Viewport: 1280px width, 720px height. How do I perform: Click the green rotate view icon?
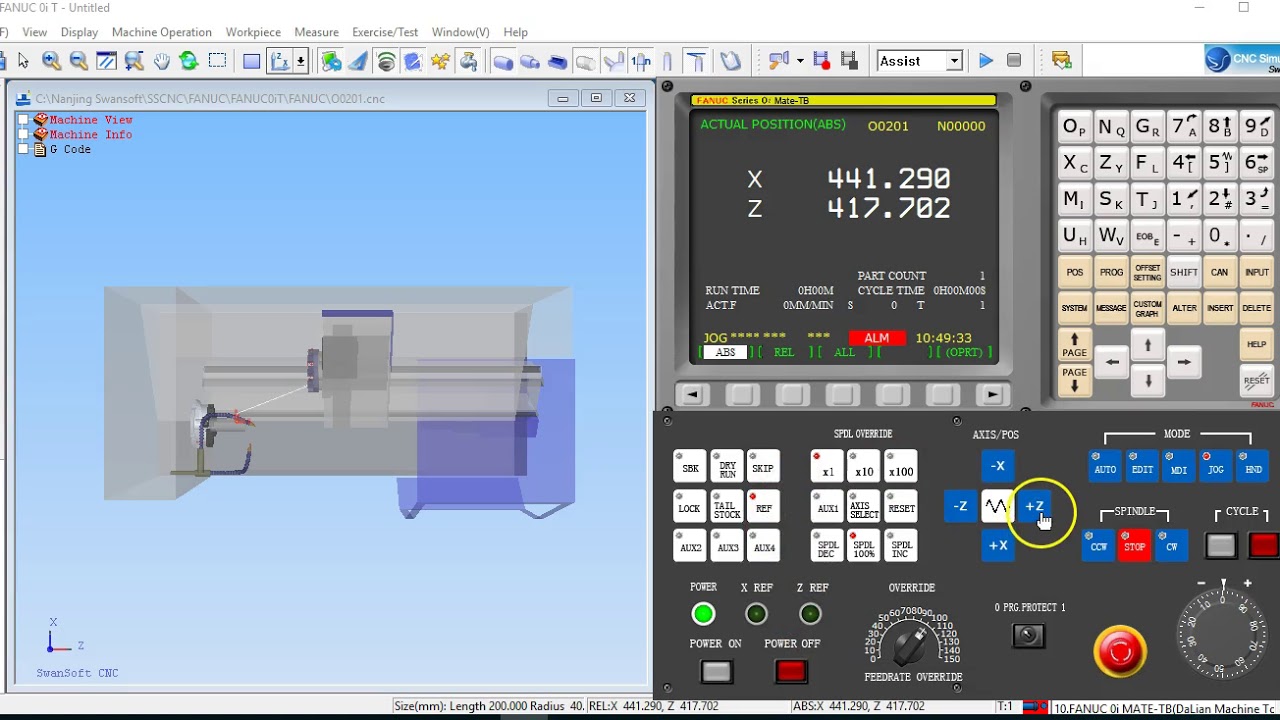pos(189,61)
